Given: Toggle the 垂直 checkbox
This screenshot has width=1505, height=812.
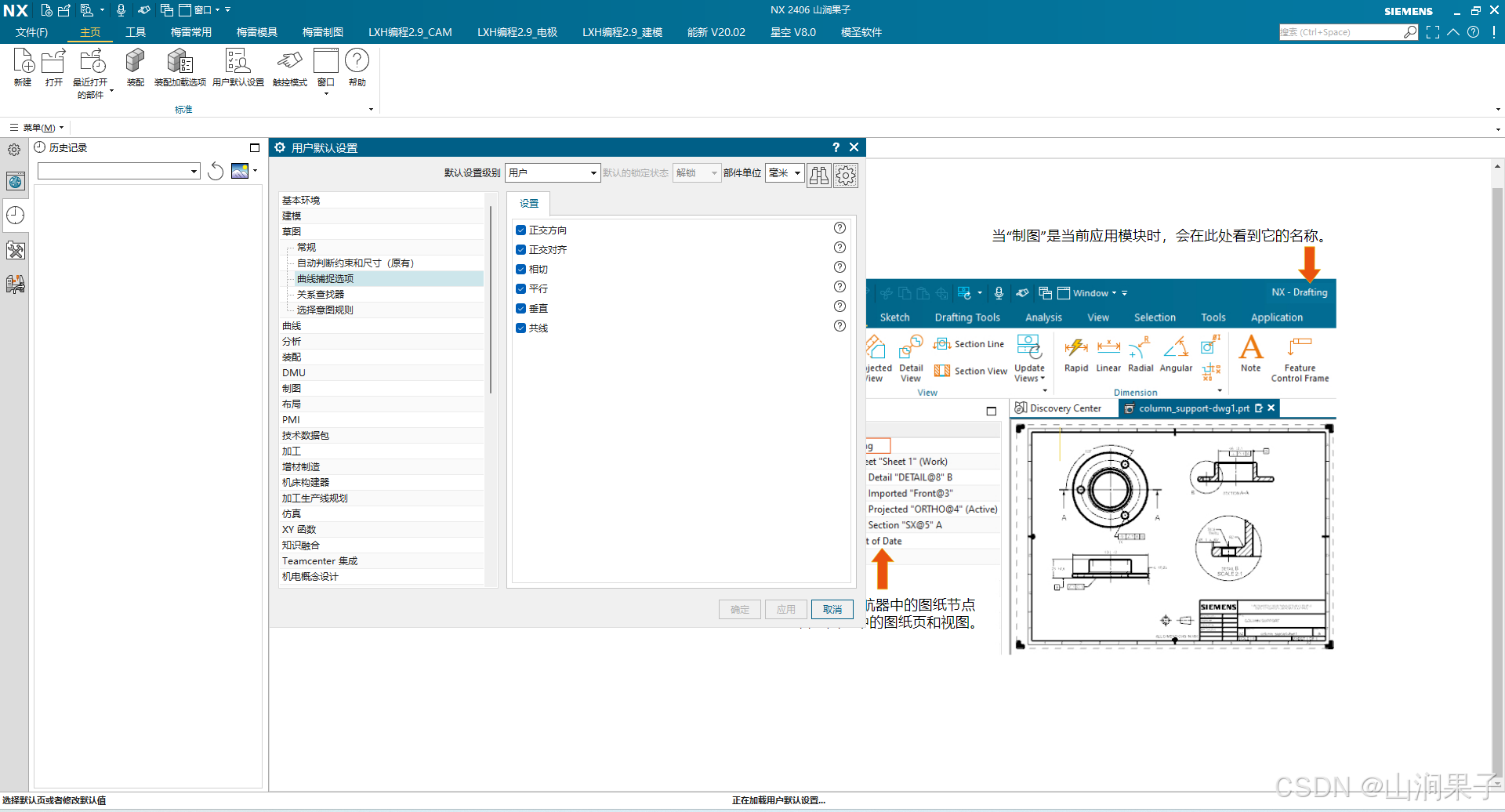Looking at the screenshot, I should pyautogui.click(x=520, y=309).
